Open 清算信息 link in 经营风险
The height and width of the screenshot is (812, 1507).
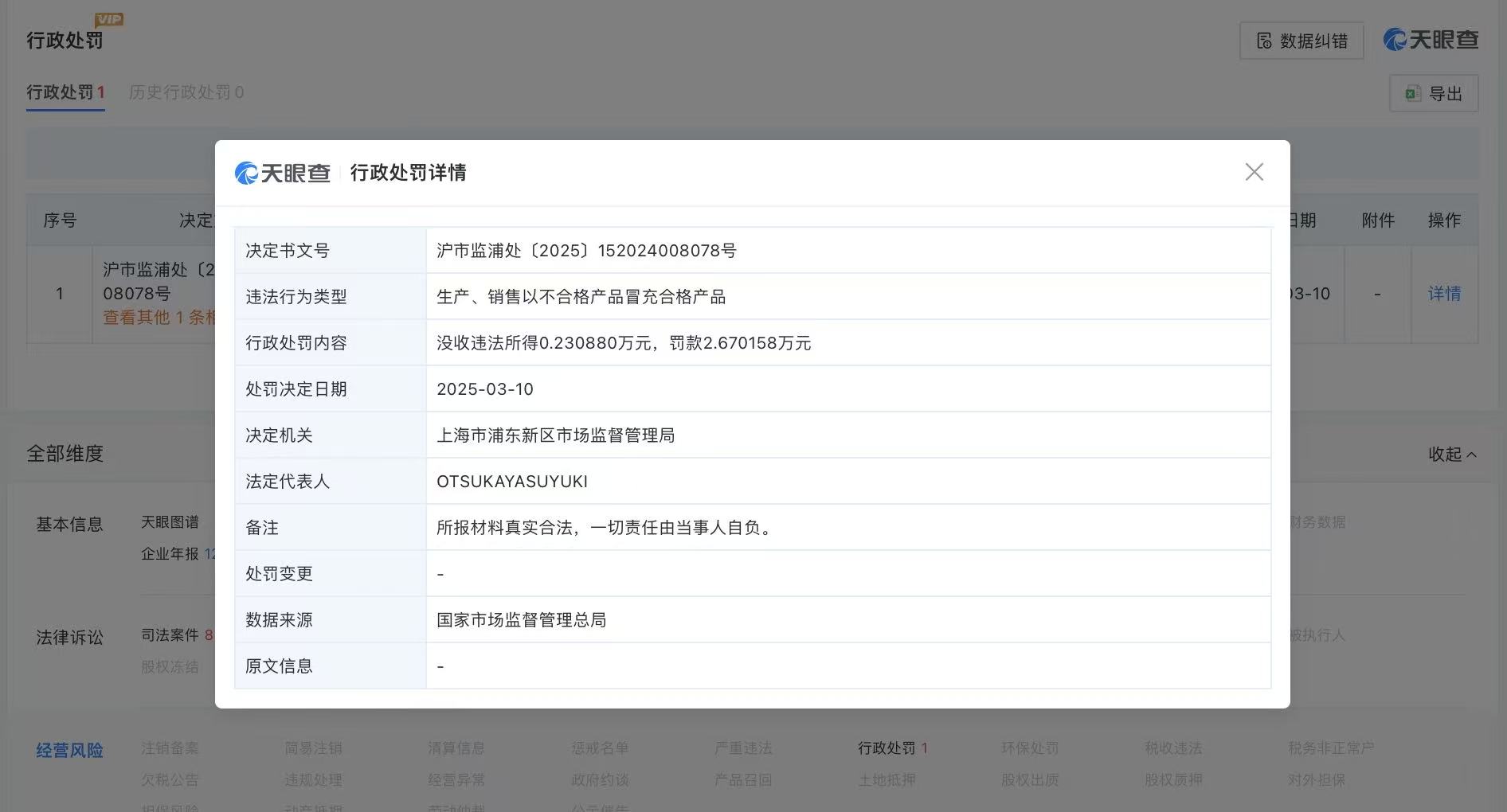(x=456, y=748)
